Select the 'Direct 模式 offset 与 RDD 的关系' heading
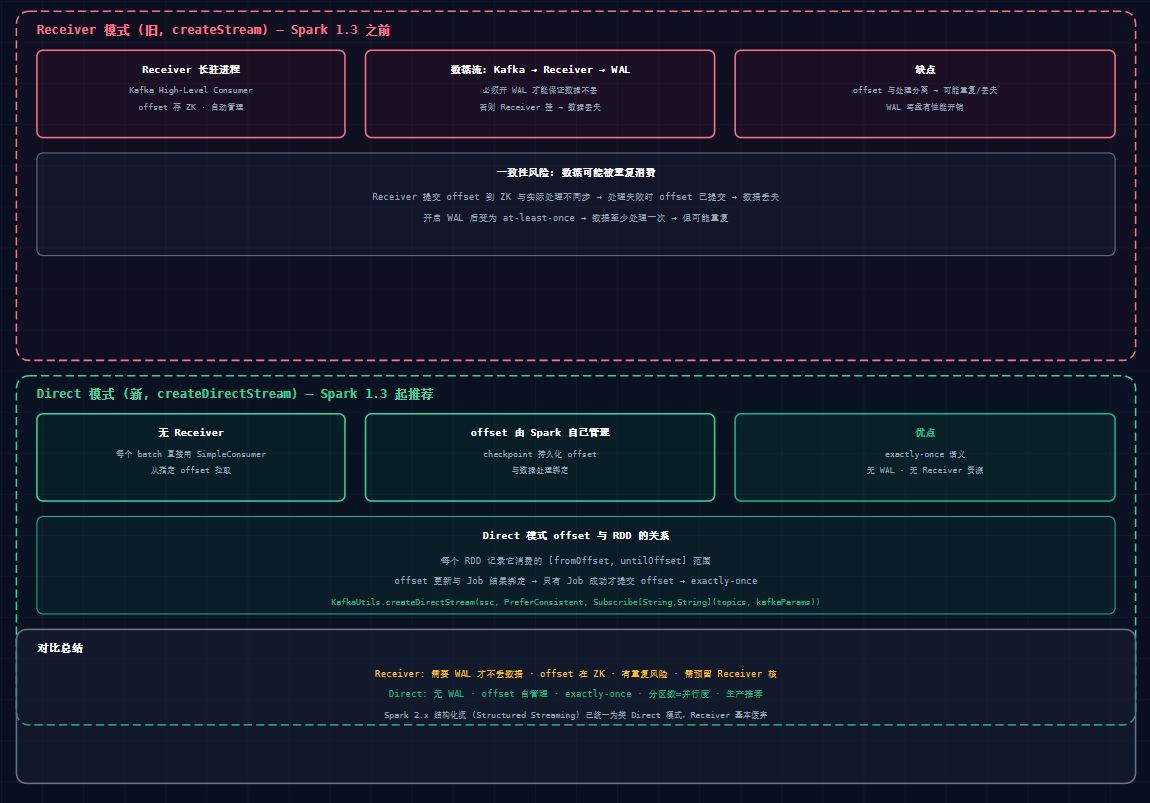Image resolution: width=1150 pixels, height=803 pixels. [x=576, y=535]
